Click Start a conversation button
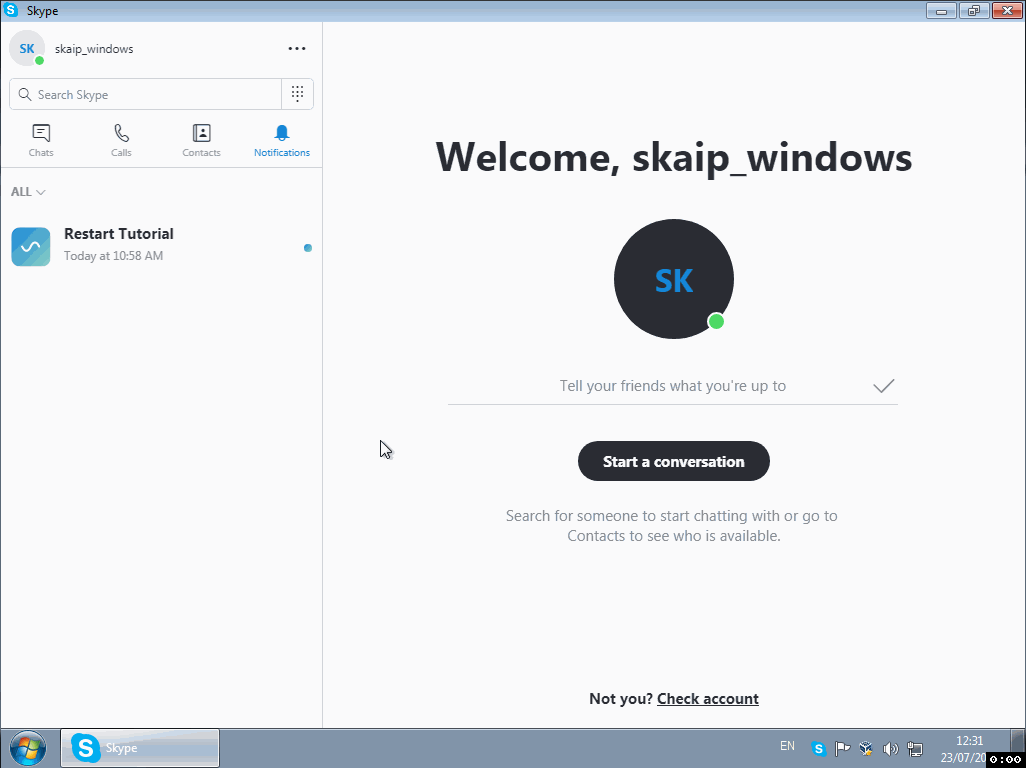The height and width of the screenshot is (768, 1026). click(x=673, y=461)
